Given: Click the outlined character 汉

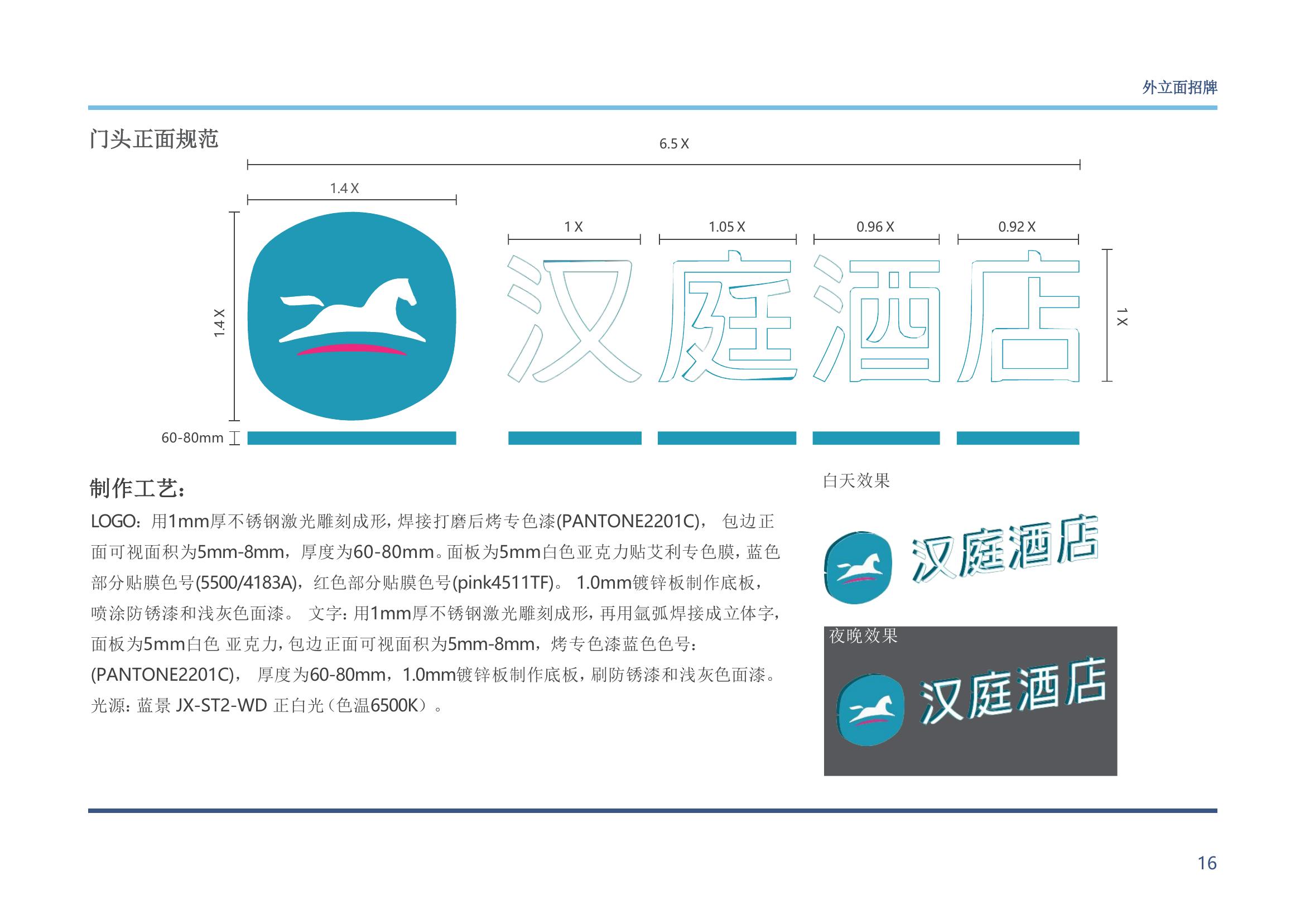Looking at the screenshot, I should (x=575, y=319).
